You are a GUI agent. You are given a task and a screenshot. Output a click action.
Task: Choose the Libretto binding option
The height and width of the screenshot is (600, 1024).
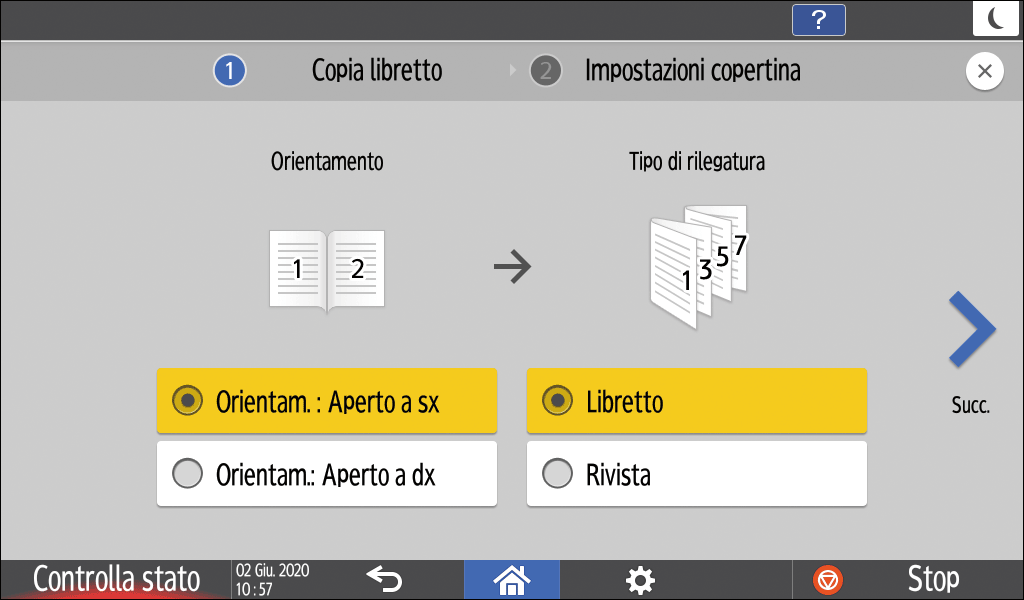(696, 401)
